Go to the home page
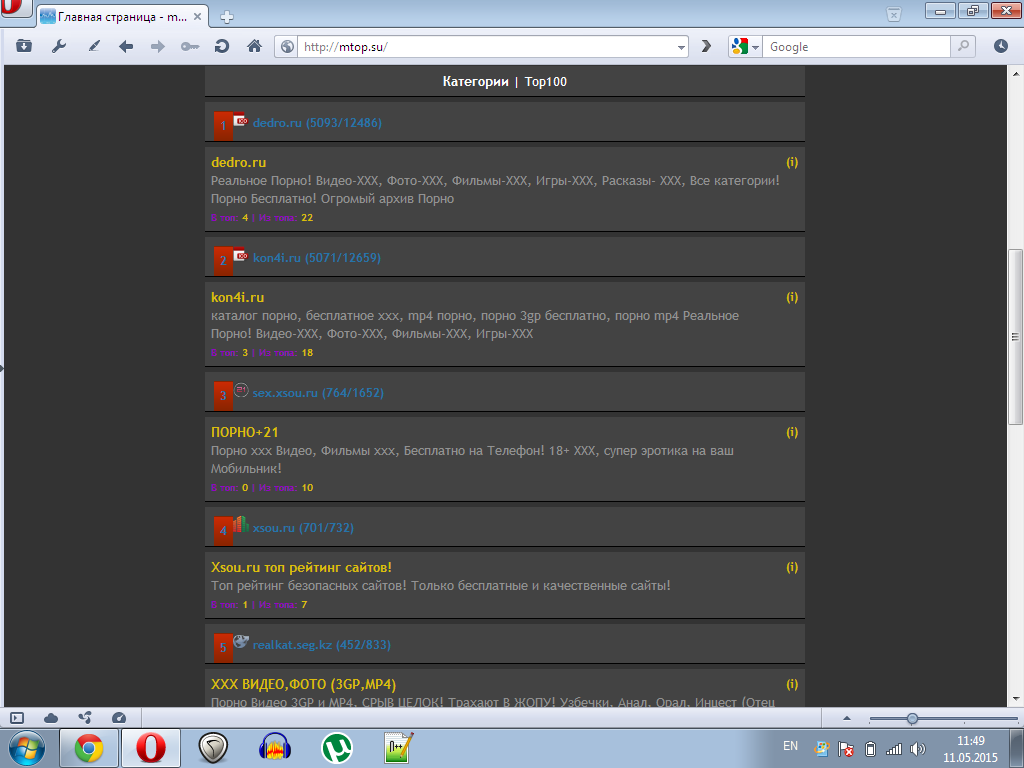Image resolution: width=1024 pixels, height=768 pixels. (254, 46)
